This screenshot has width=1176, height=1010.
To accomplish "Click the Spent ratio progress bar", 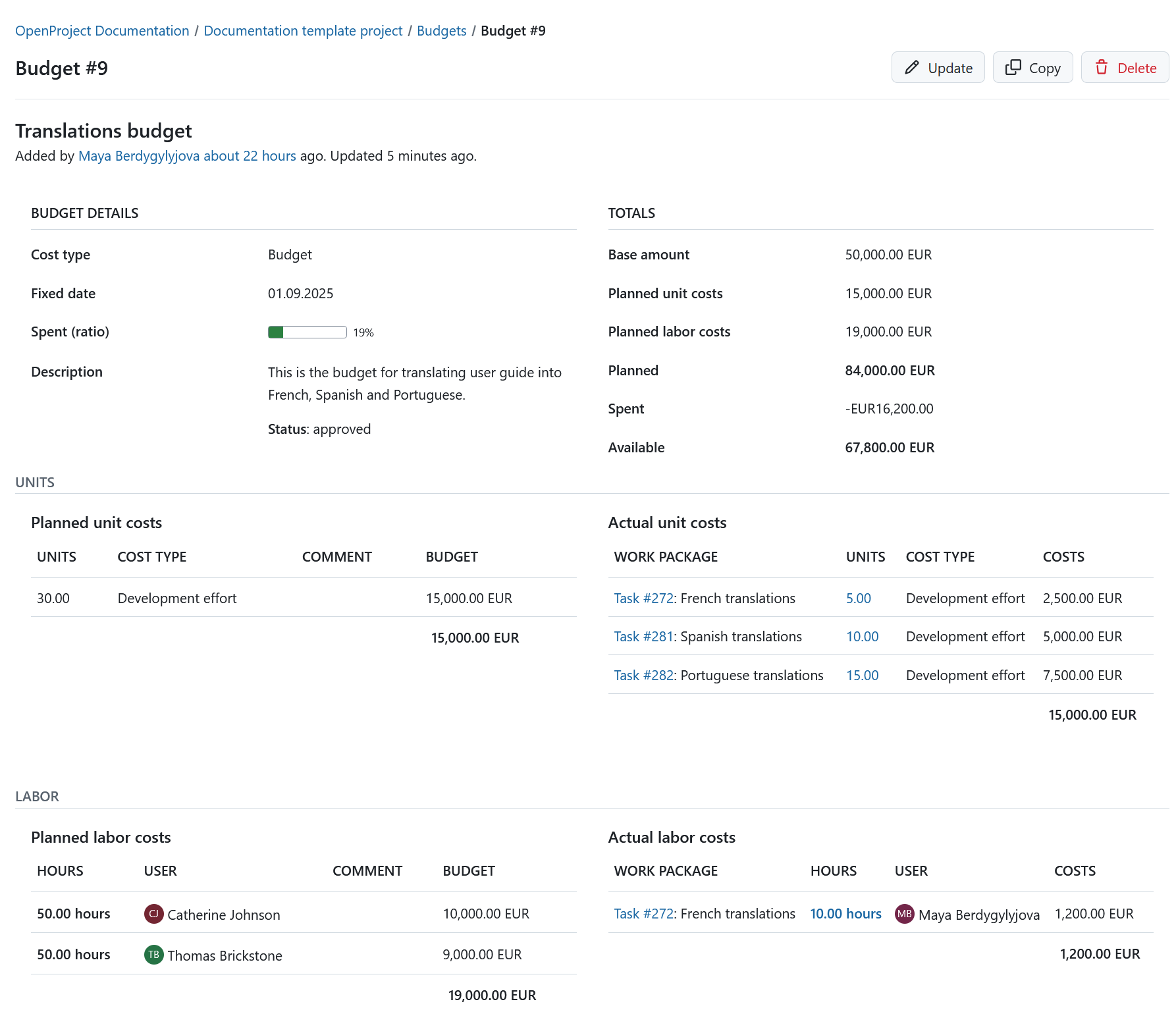I will (307, 332).
